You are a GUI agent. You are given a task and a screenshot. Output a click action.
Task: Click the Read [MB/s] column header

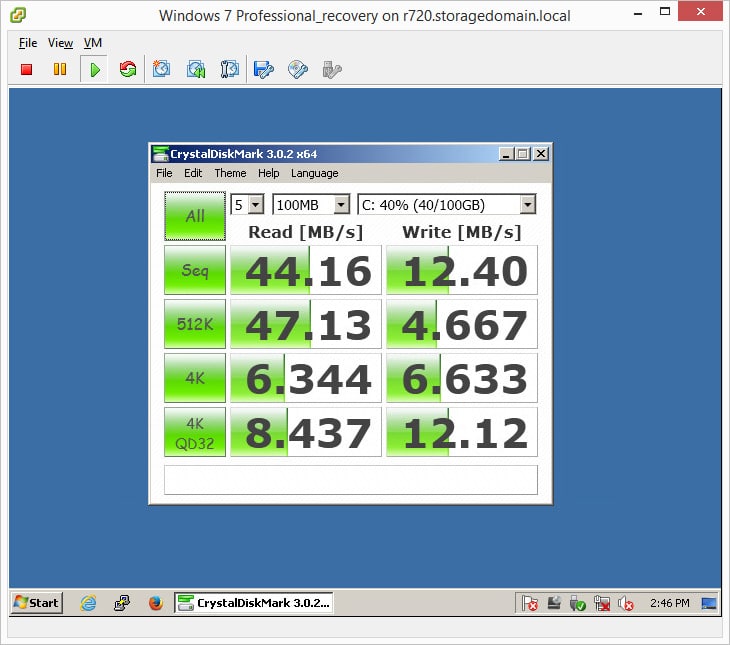point(305,232)
